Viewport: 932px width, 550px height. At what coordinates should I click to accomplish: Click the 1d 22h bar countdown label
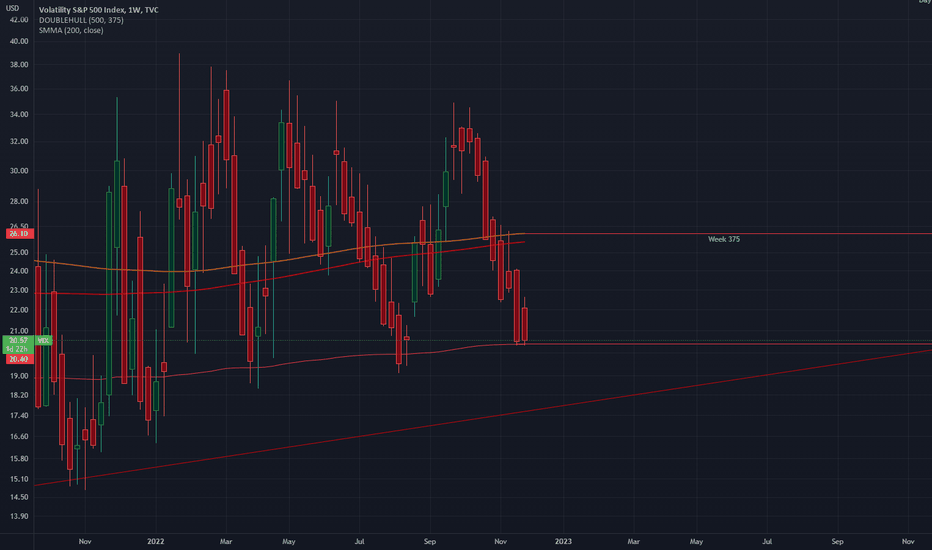coord(18,349)
